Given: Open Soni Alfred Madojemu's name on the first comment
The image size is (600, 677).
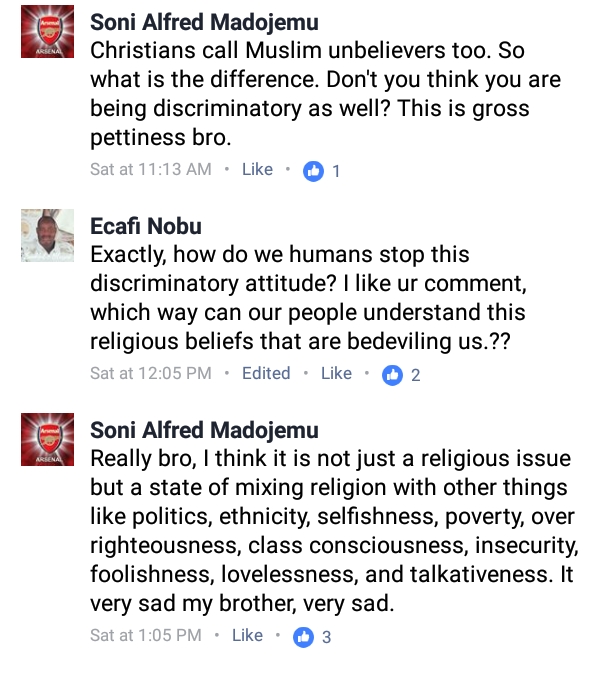Looking at the screenshot, I should pyautogui.click(x=204, y=23).
